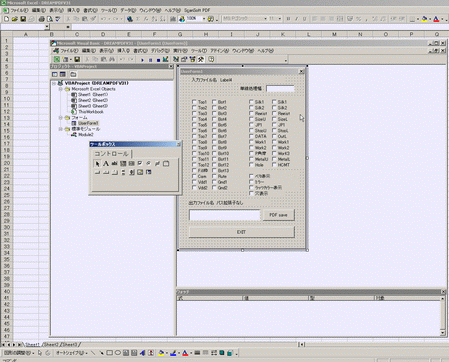Click the View Microsoft Excel icon

(57, 59)
